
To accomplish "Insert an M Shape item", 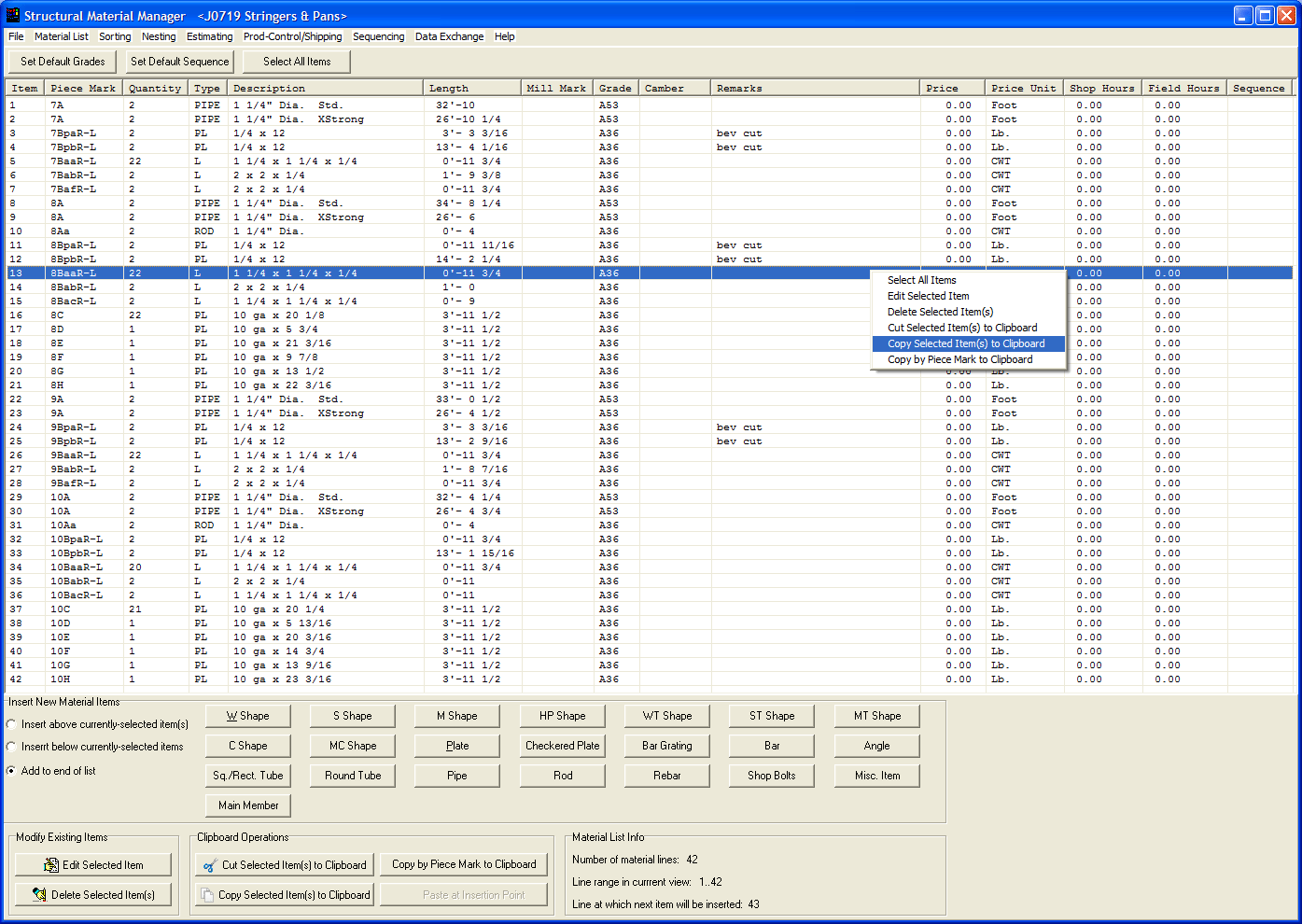I will (x=457, y=716).
